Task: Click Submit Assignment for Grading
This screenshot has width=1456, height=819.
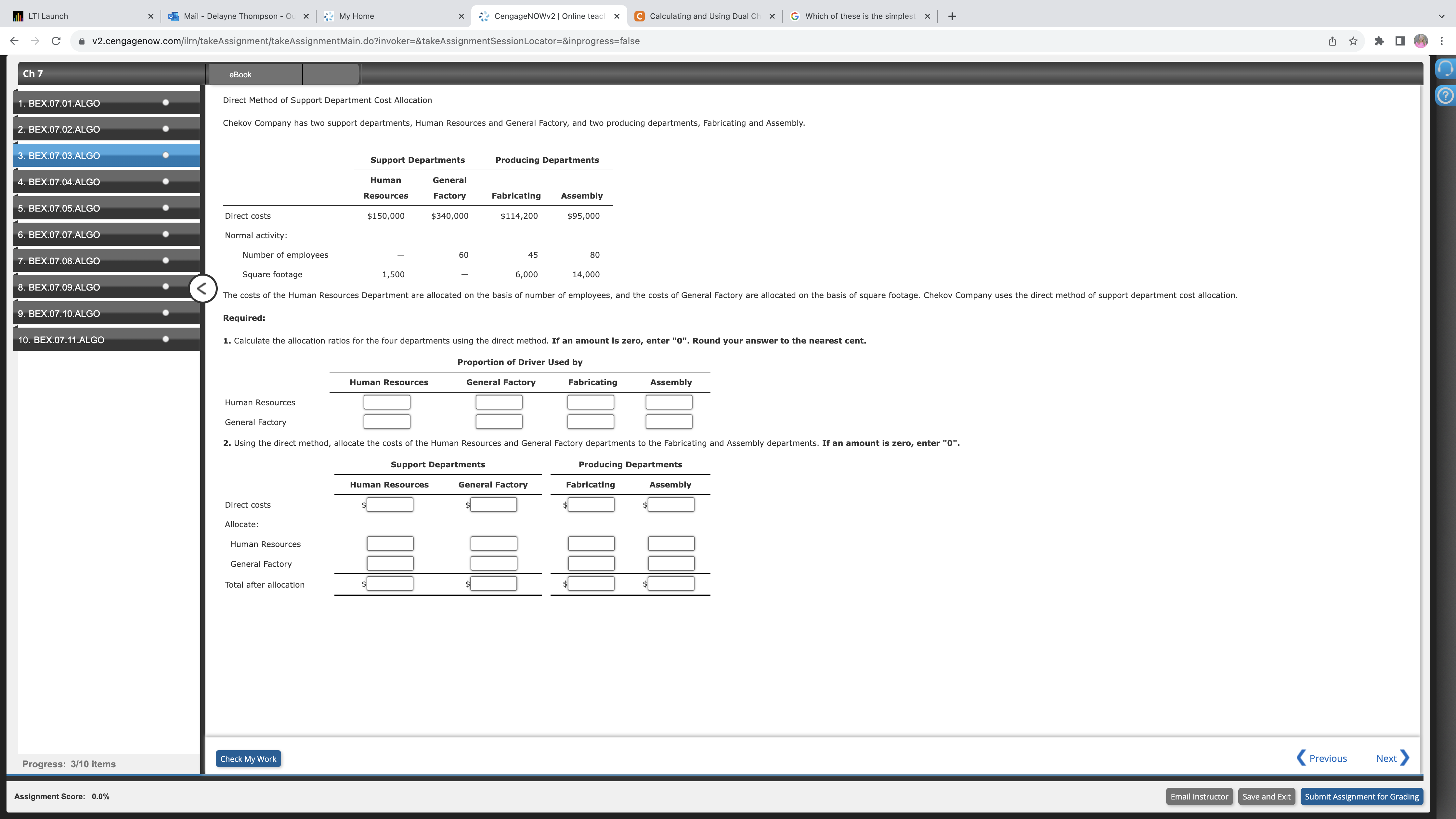Action: [x=1361, y=796]
